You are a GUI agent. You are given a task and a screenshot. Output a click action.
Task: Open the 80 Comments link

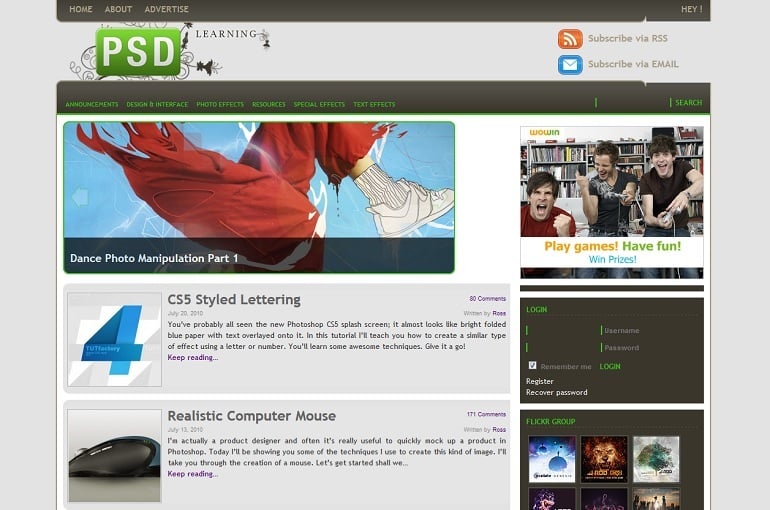click(x=487, y=298)
